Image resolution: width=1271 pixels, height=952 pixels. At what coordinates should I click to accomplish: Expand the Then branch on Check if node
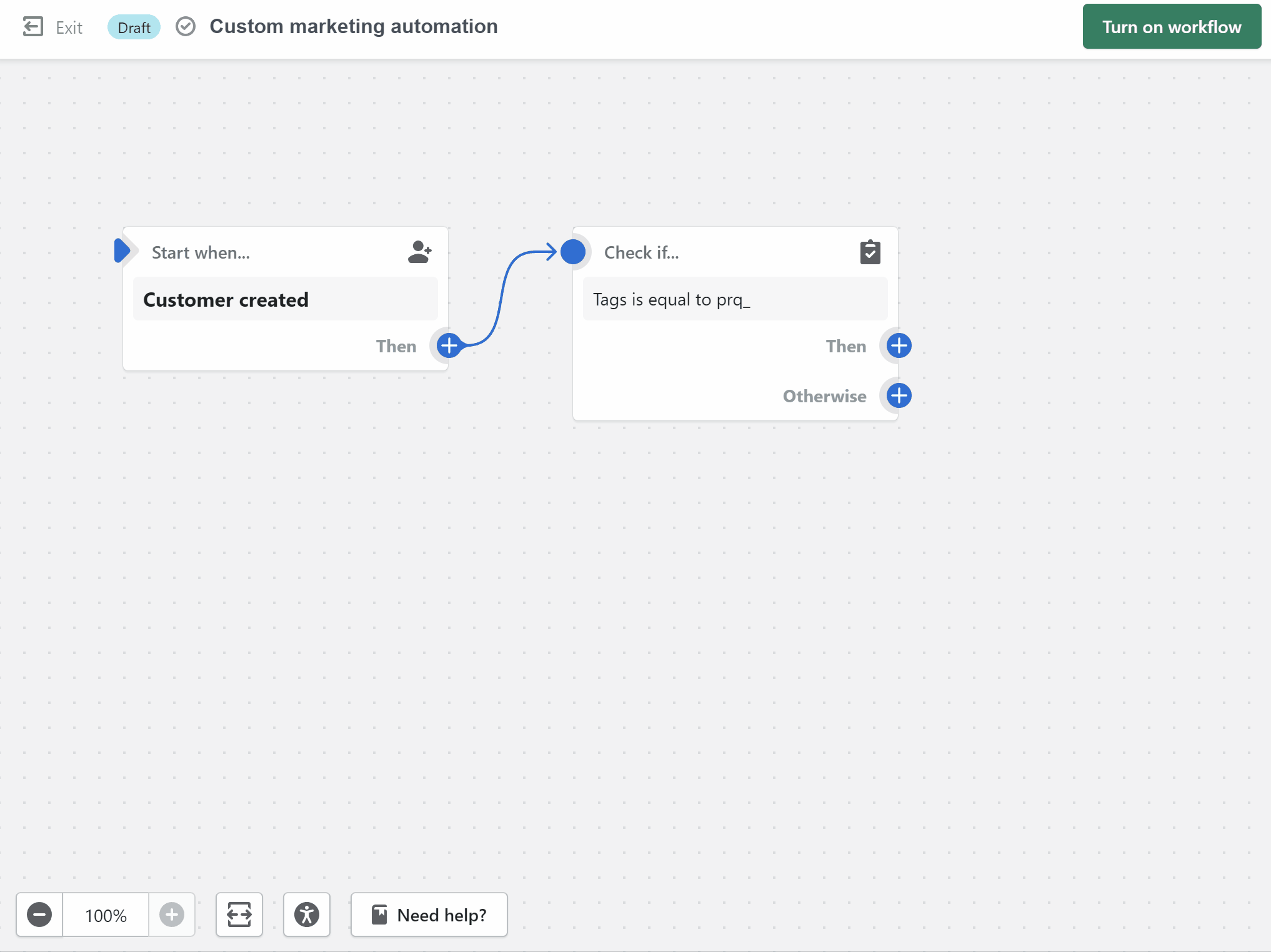898,345
